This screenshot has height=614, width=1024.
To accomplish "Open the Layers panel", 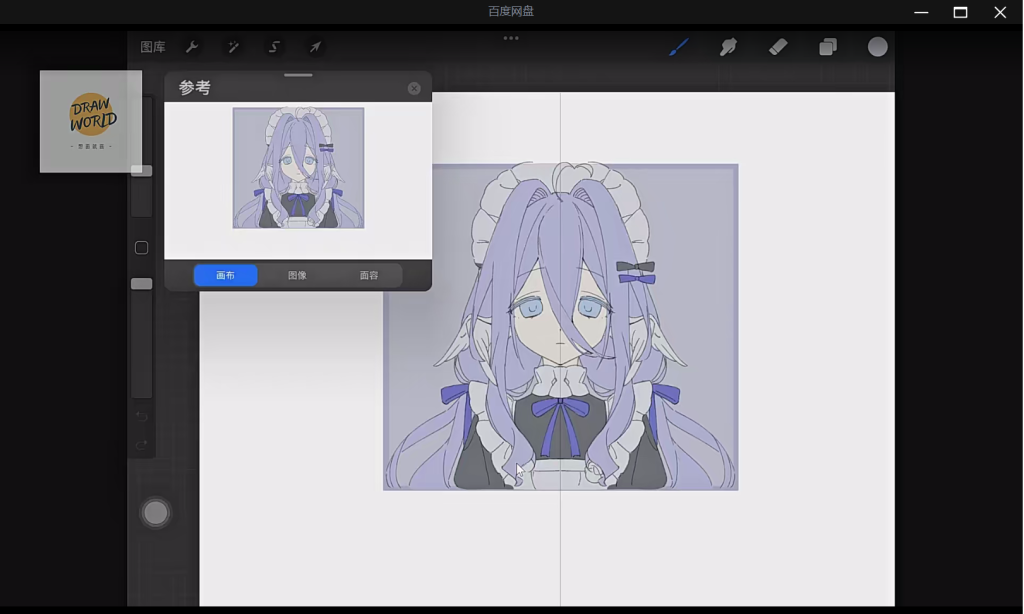I will tap(828, 47).
